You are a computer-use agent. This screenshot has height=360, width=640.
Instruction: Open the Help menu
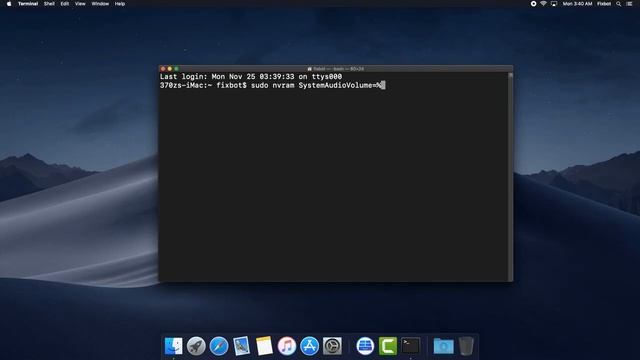pyautogui.click(x=120, y=4)
